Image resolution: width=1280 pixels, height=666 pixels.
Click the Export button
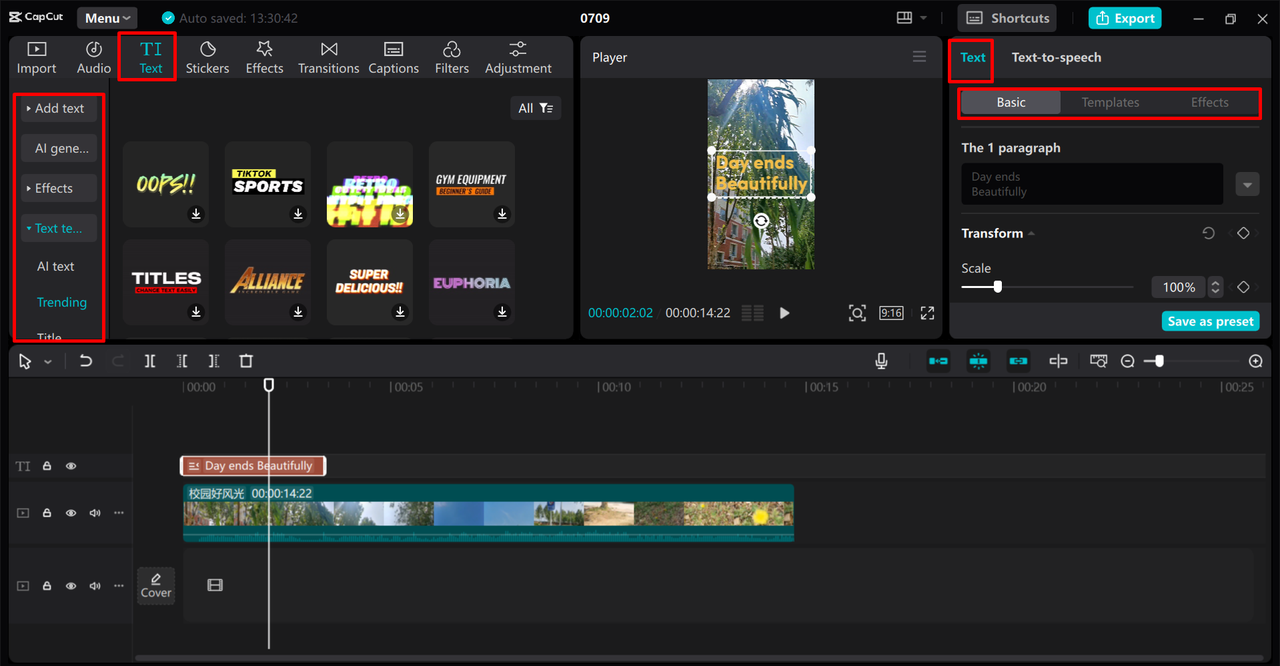pos(1125,18)
